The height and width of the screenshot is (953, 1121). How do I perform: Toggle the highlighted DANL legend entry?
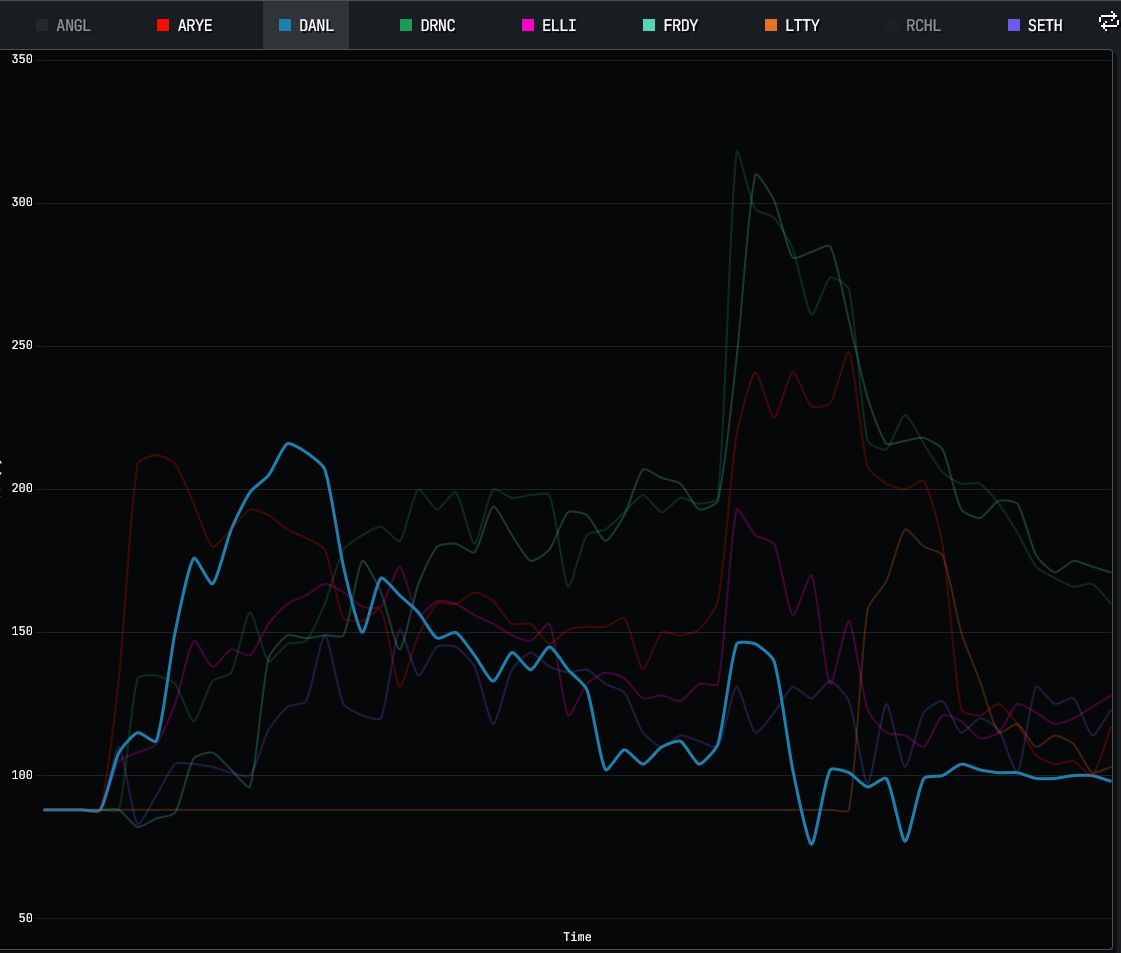tap(306, 26)
